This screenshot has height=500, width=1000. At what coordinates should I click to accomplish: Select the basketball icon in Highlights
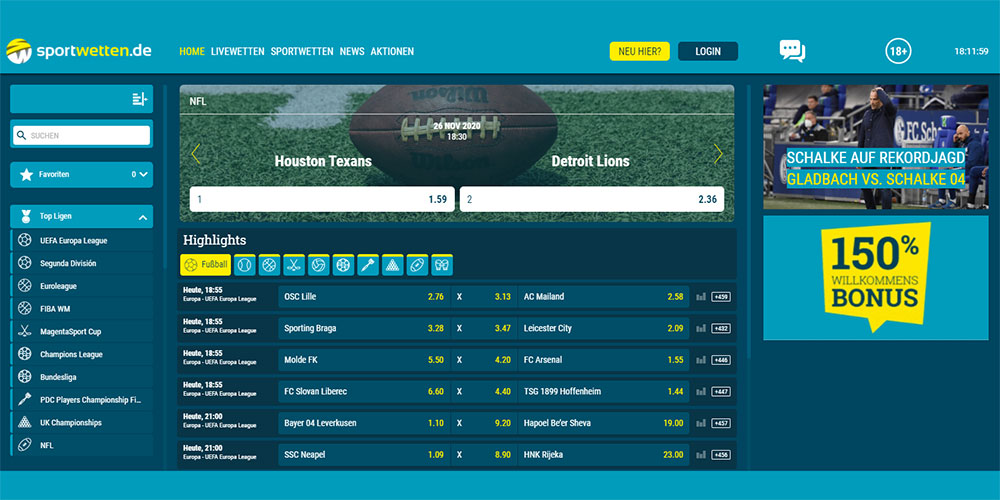point(269,265)
